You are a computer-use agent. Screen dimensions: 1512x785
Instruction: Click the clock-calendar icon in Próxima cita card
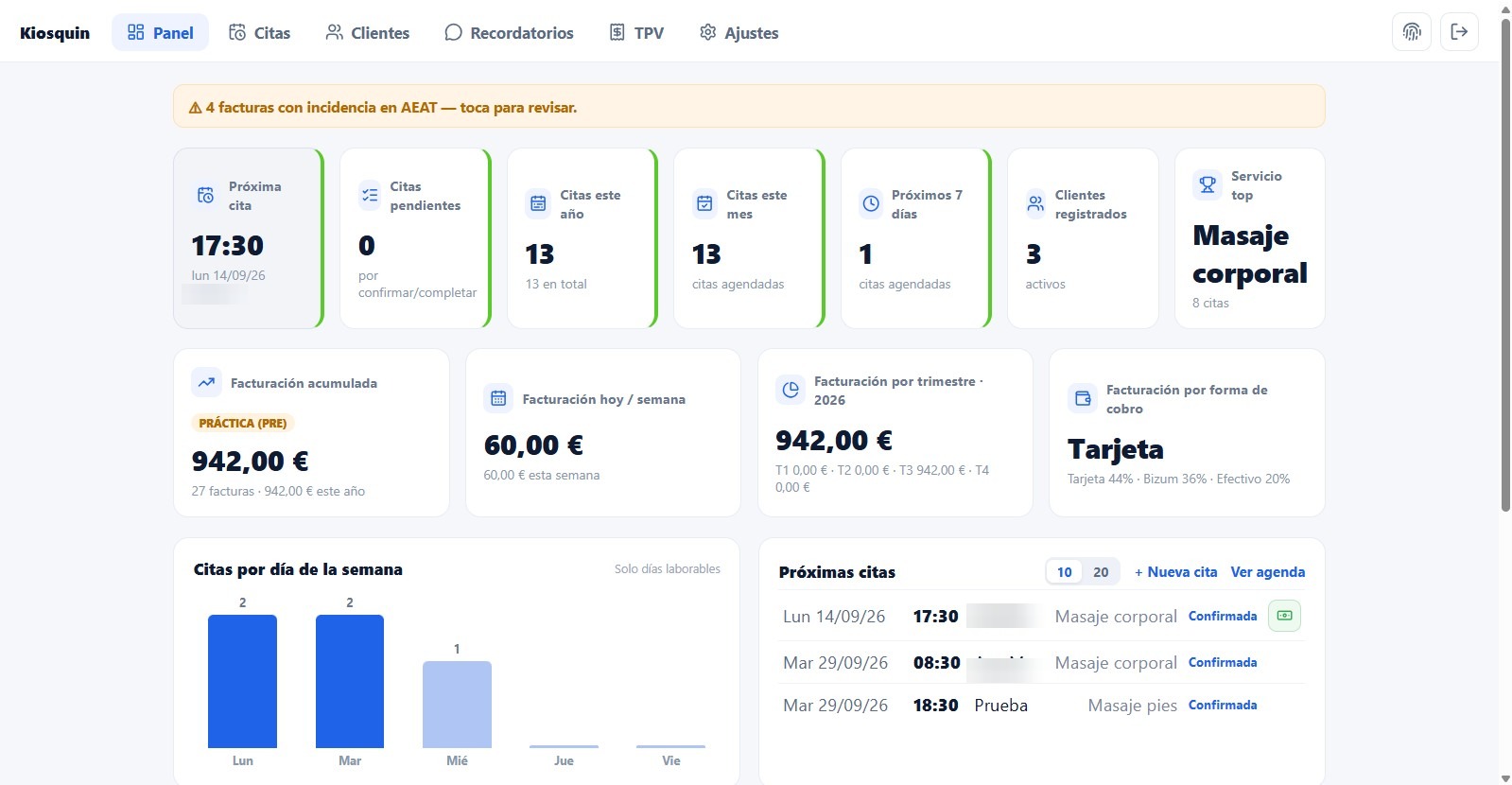tap(205, 196)
